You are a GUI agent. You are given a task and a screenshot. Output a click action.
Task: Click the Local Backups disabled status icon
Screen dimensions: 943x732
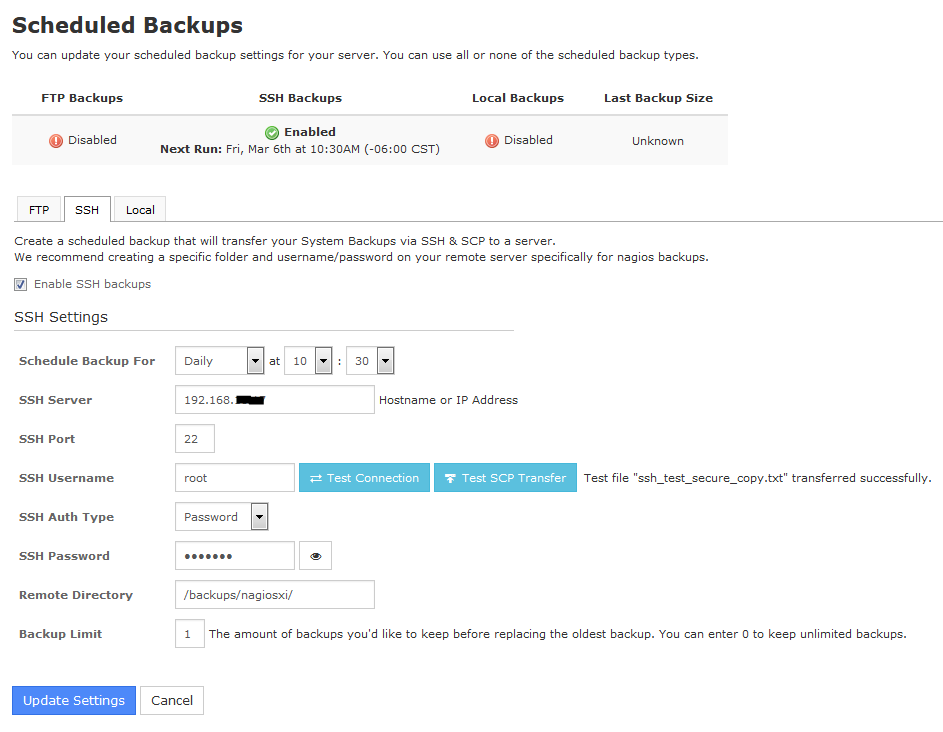492,141
